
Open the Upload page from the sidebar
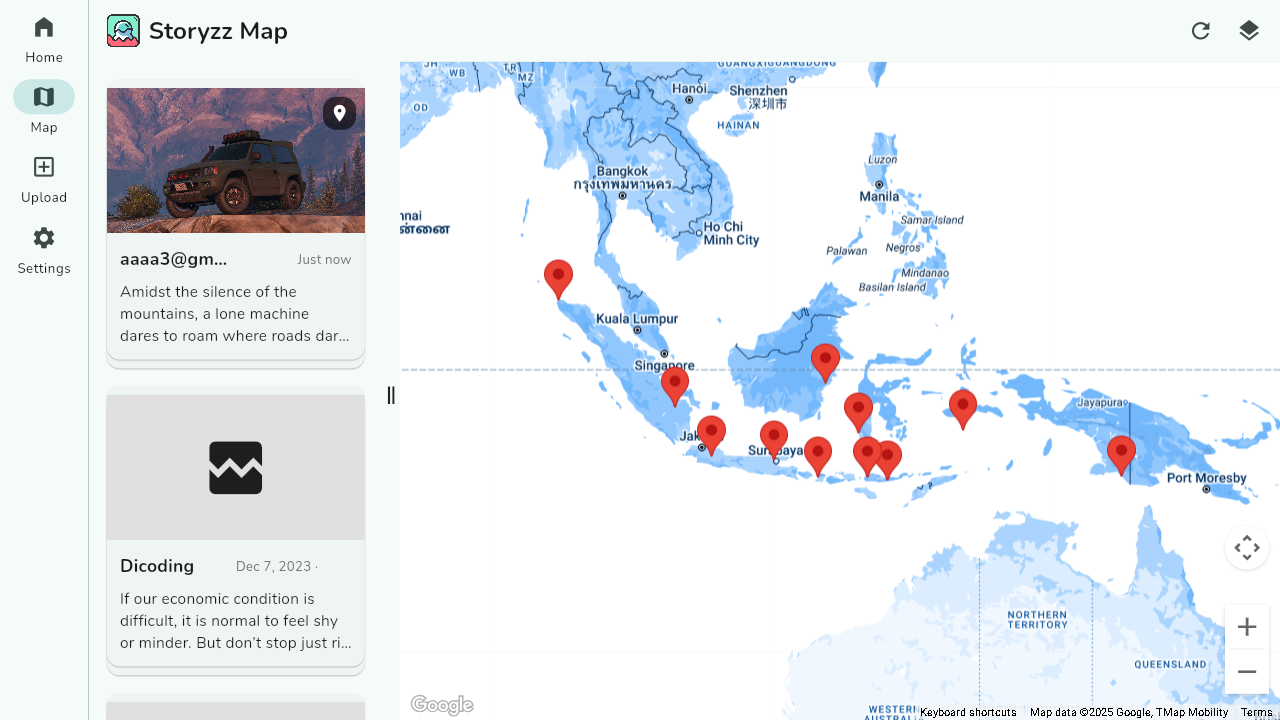(43, 178)
